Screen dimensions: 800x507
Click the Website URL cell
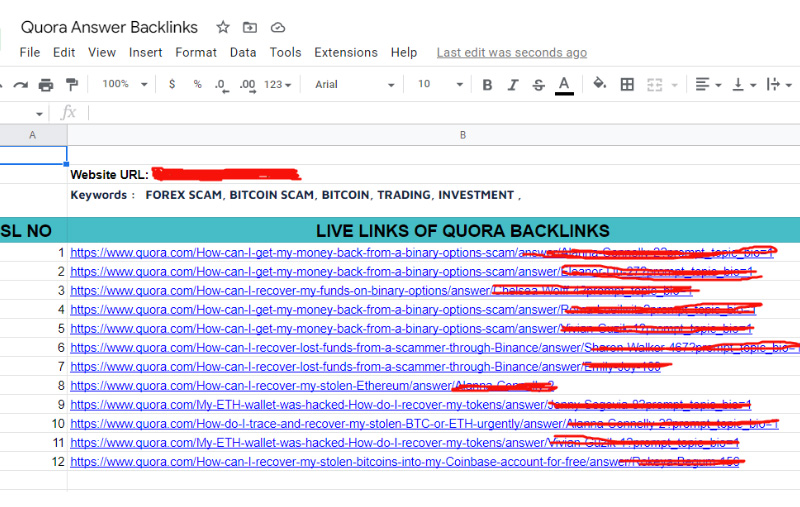(x=434, y=174)
